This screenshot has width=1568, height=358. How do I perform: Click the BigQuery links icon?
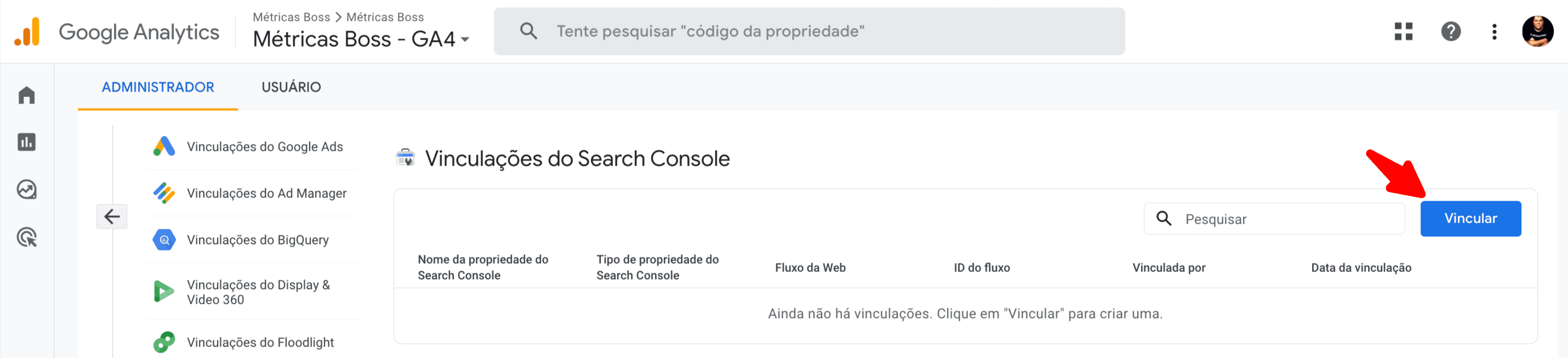click(163, 239)
